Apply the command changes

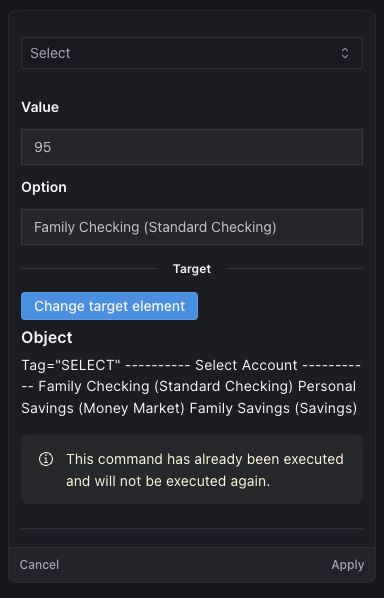[x=348, y=565]
